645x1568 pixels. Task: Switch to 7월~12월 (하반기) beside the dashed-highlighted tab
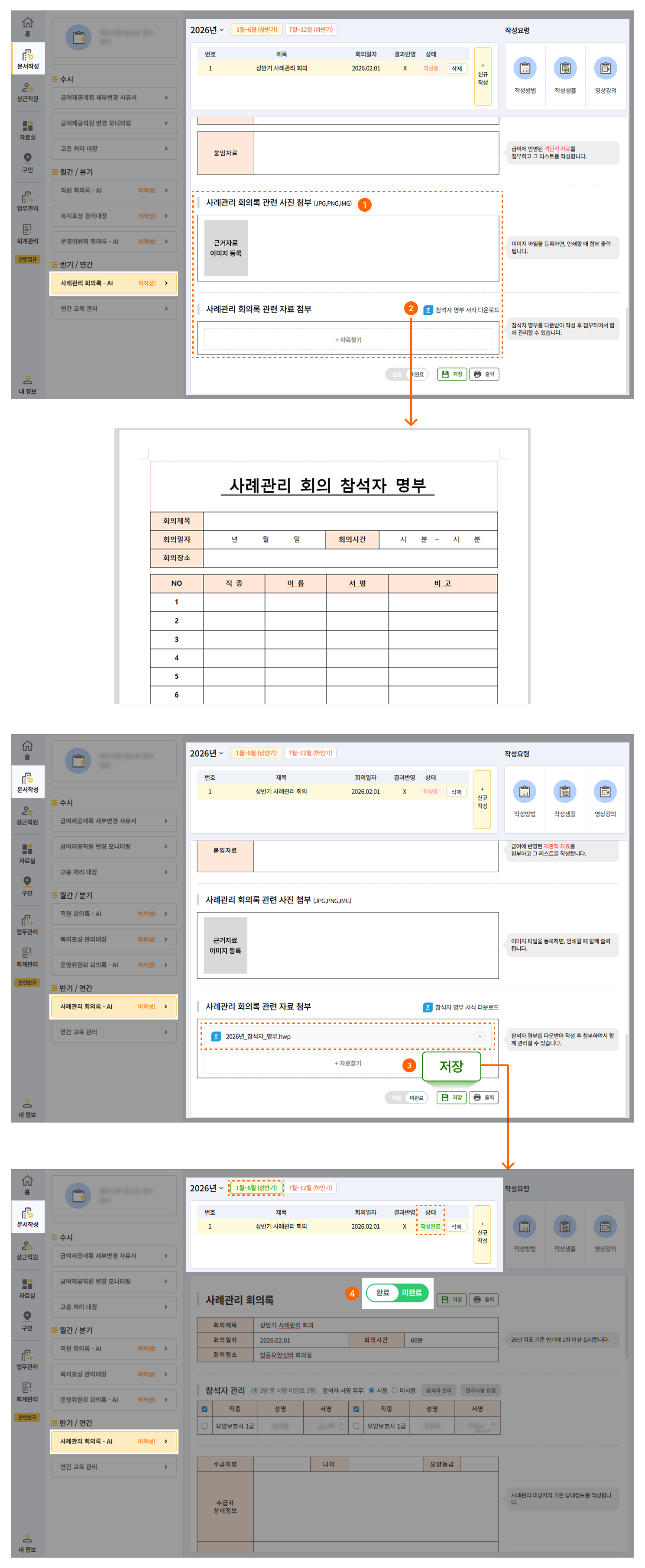point(311,1187)
